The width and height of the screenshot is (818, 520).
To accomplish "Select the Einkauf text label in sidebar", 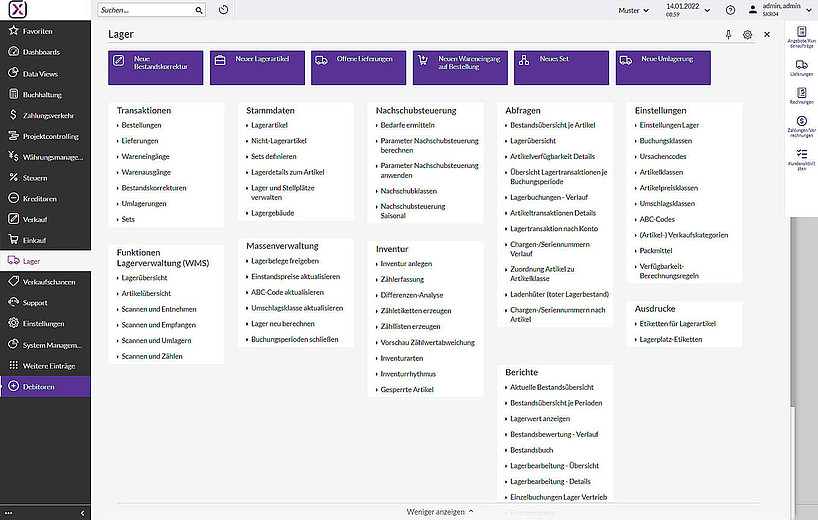I will pos(34,240).
